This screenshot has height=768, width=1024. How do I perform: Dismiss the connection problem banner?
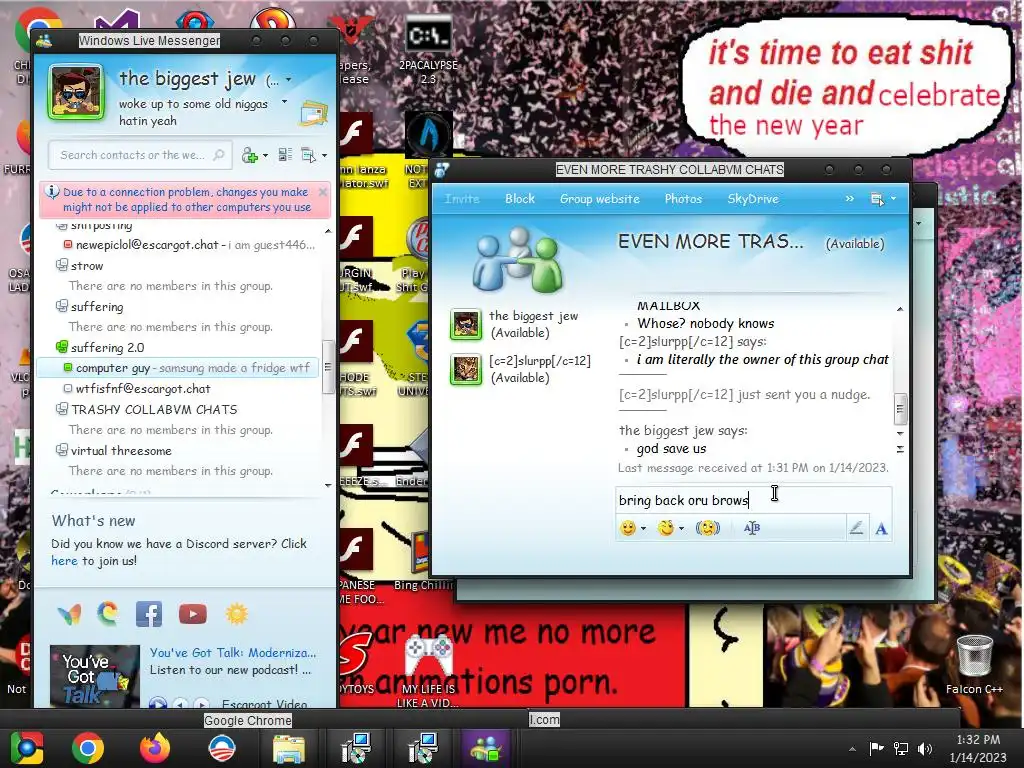pyautogui.click(x=323, y=192)
